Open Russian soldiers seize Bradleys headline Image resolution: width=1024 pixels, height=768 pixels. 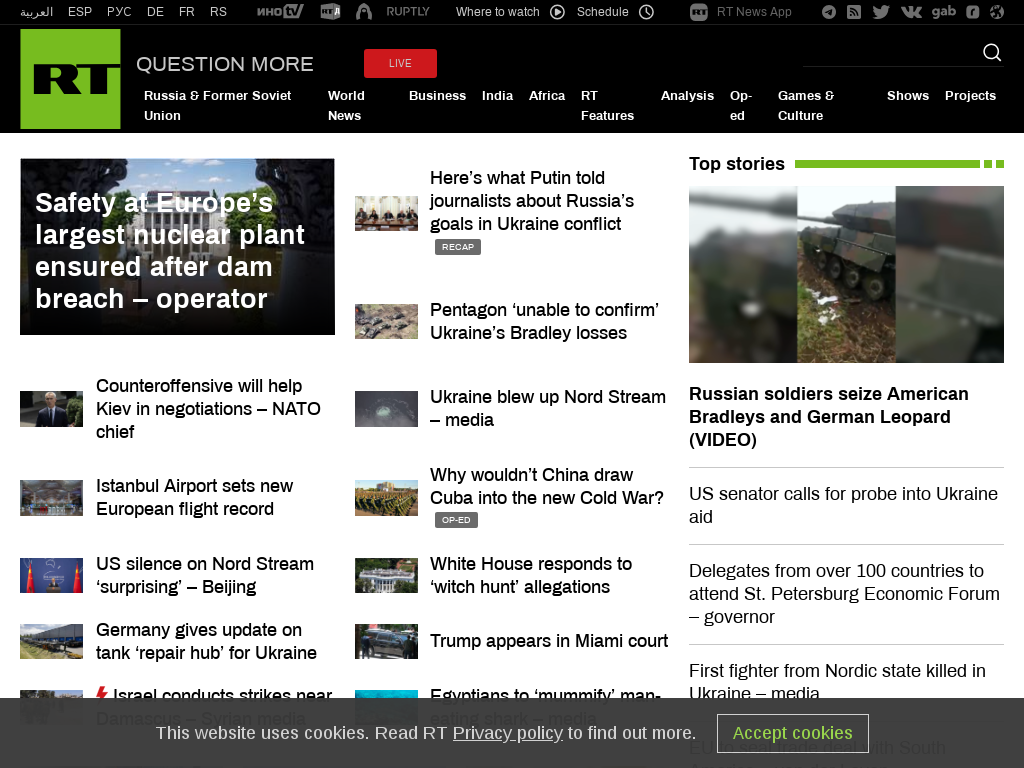[829, 417]
